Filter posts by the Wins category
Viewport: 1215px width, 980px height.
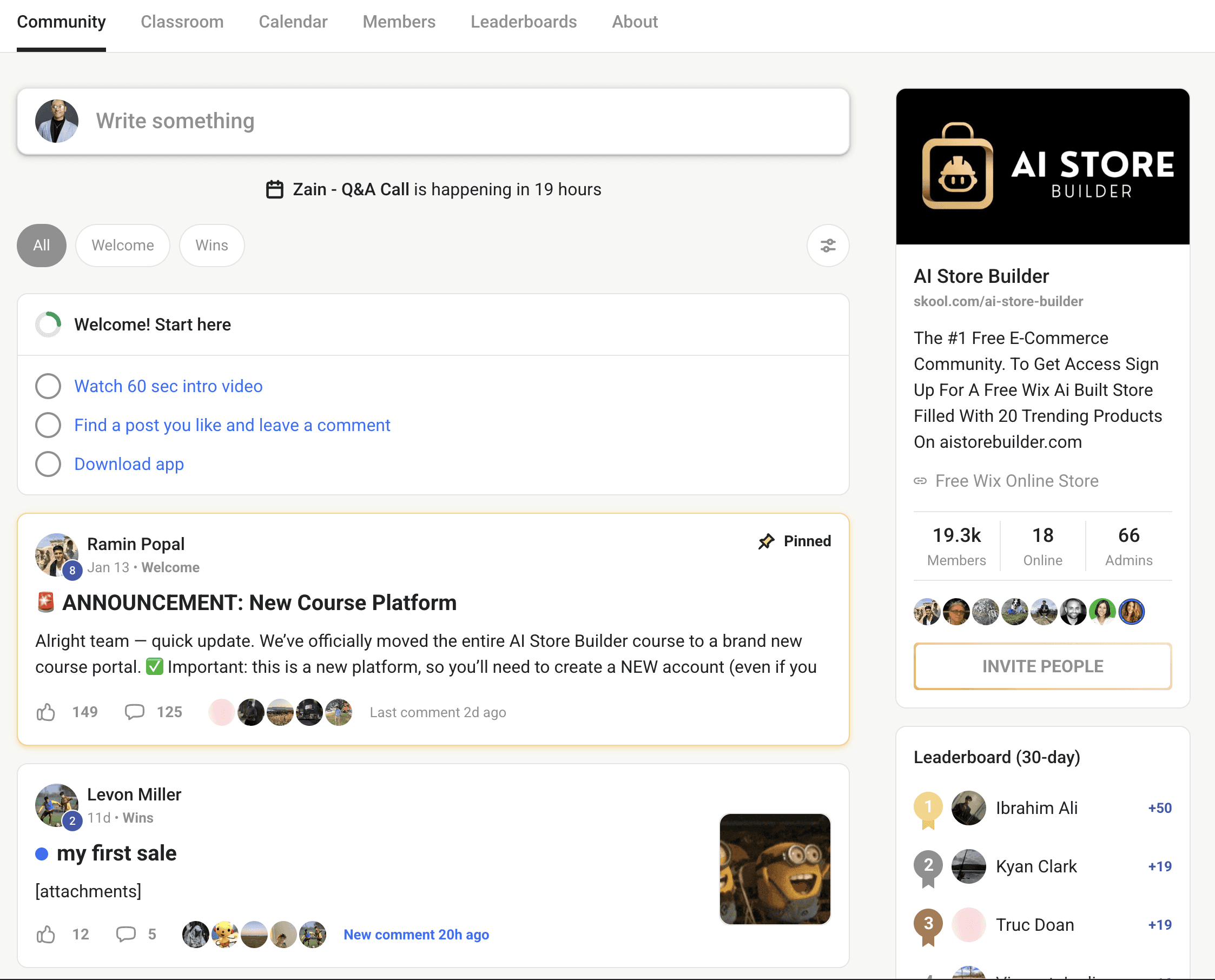[212, 246]
